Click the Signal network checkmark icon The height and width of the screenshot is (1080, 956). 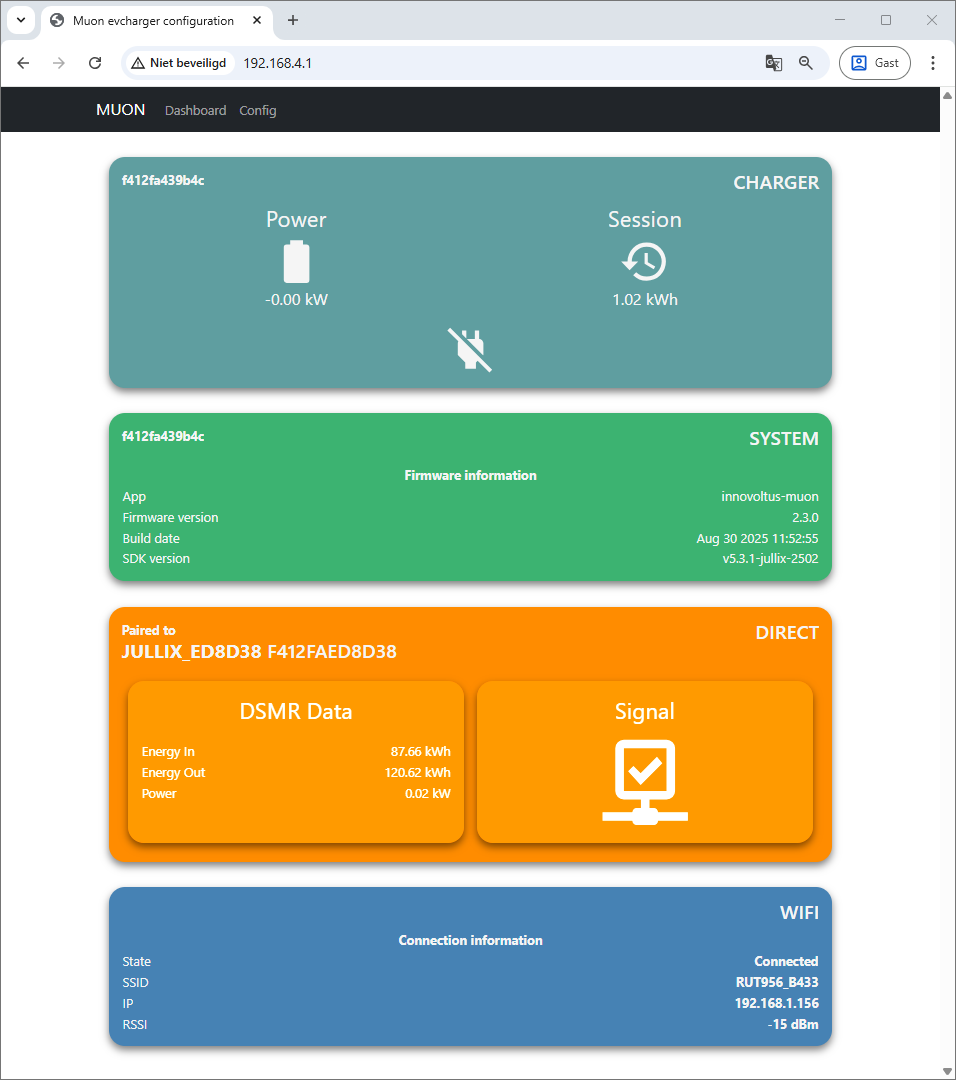[645, 781]
